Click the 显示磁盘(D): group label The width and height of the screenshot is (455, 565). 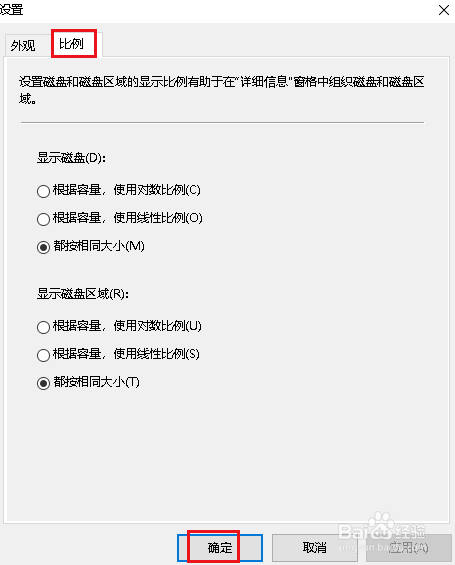[71, 158]
